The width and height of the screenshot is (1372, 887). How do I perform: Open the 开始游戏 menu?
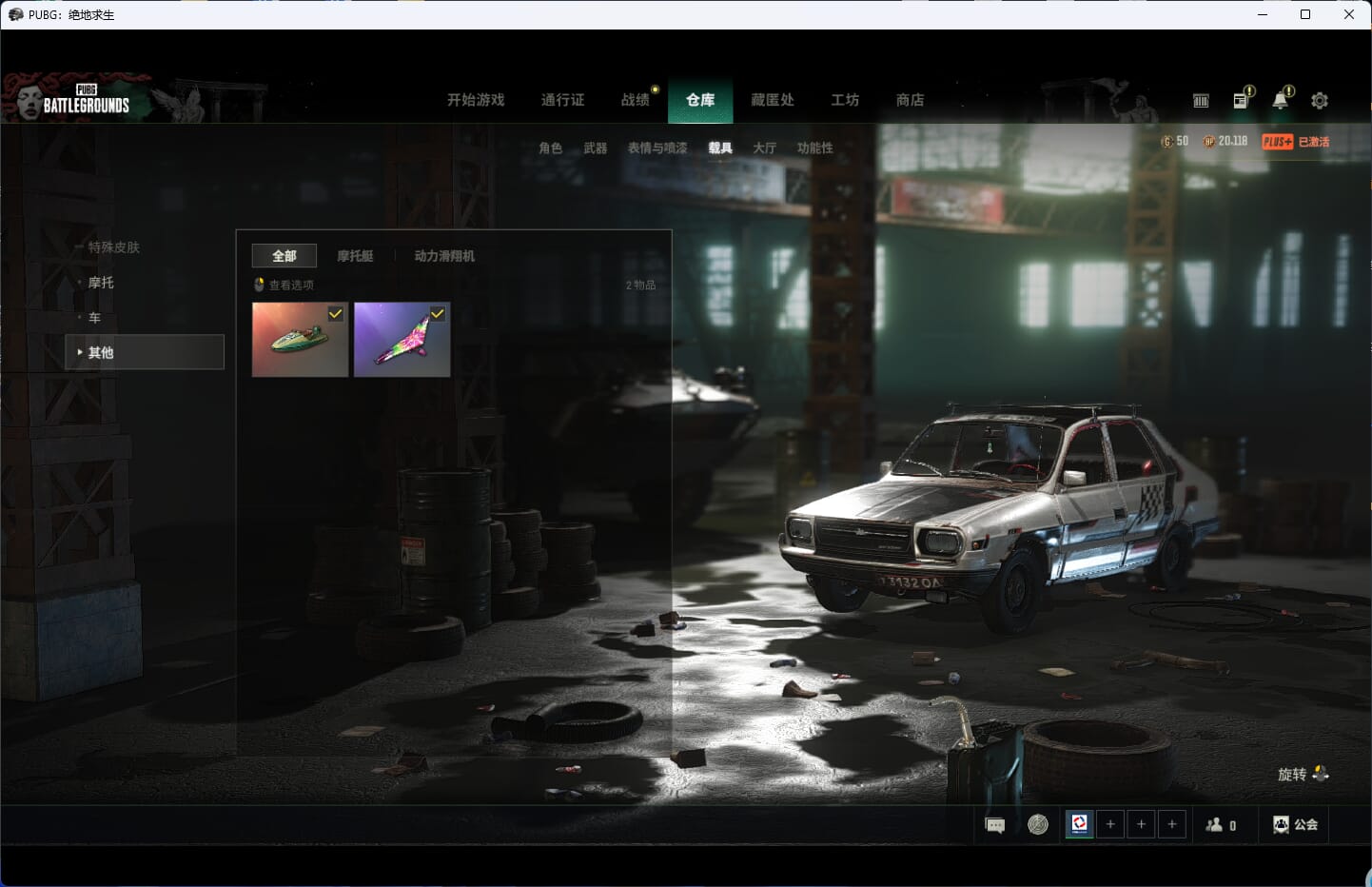[476, 100]
